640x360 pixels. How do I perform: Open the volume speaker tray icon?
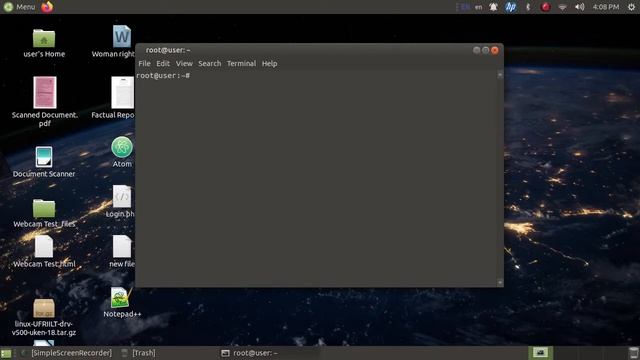[x=580, y=7]
